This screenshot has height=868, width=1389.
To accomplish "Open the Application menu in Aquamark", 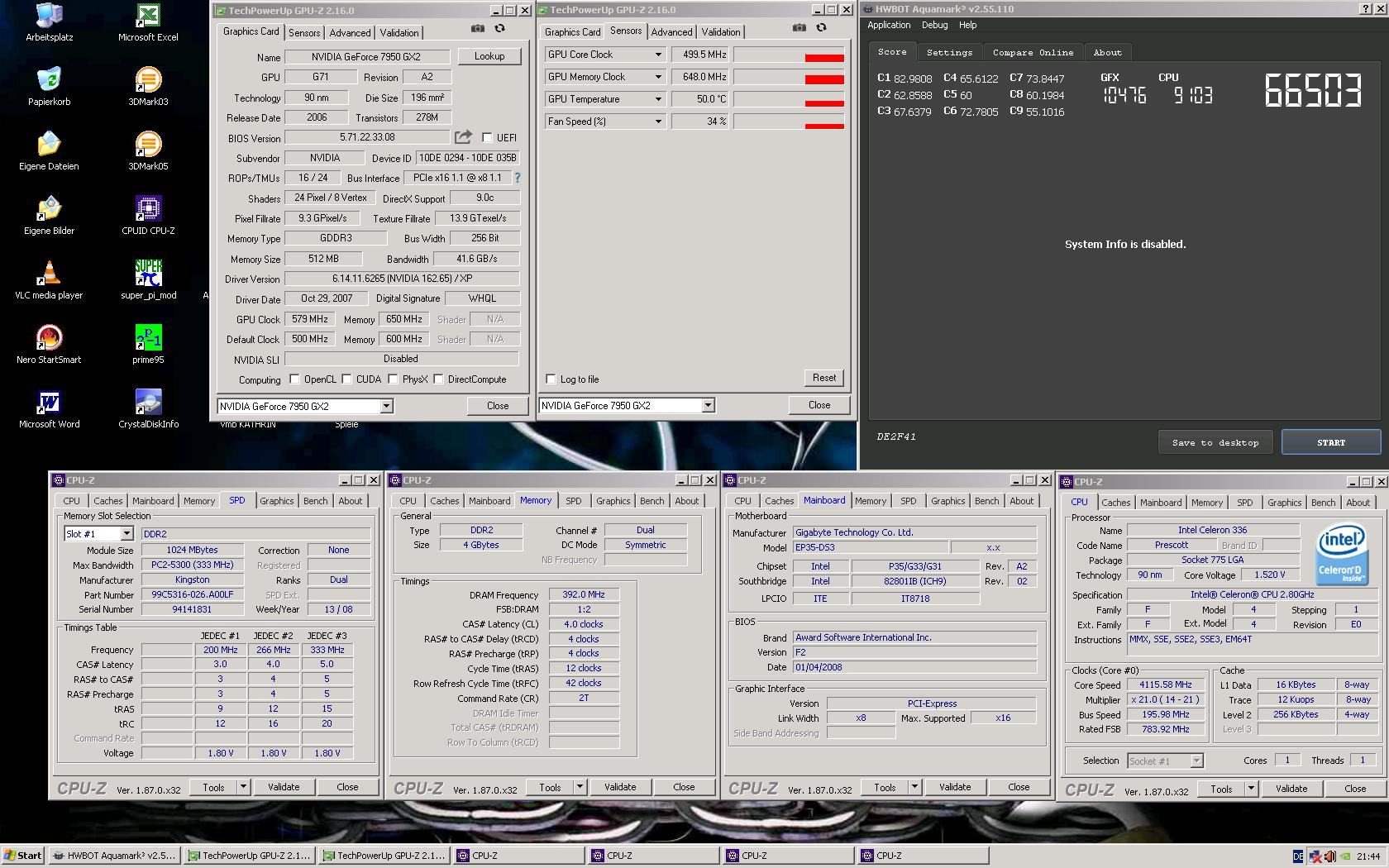I will click(x=889, y=26).
